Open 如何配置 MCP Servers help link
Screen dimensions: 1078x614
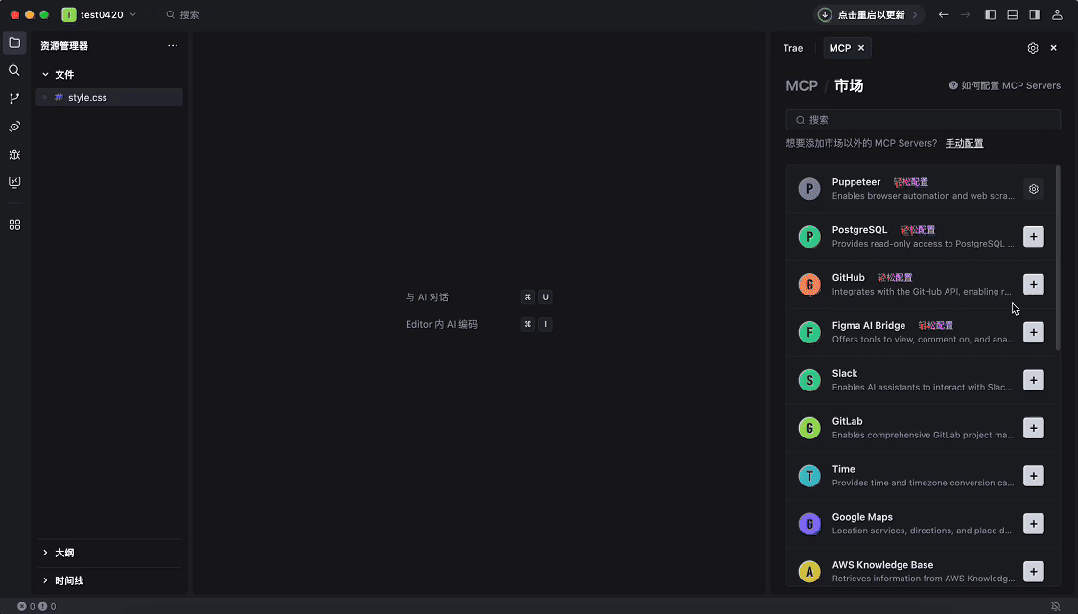[1004, 86]
